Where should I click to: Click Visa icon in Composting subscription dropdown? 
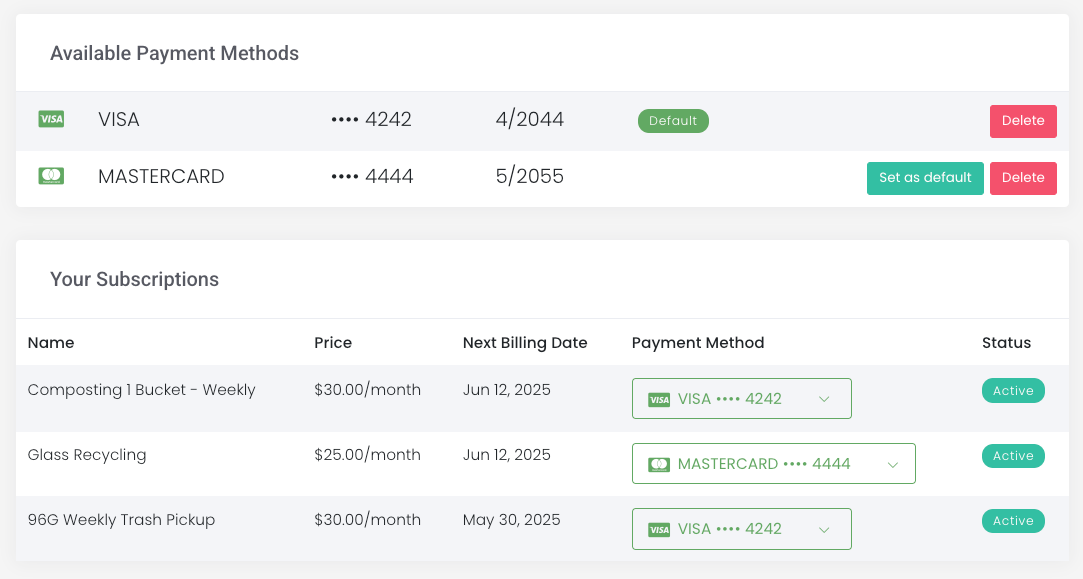(x=659, y=399)
